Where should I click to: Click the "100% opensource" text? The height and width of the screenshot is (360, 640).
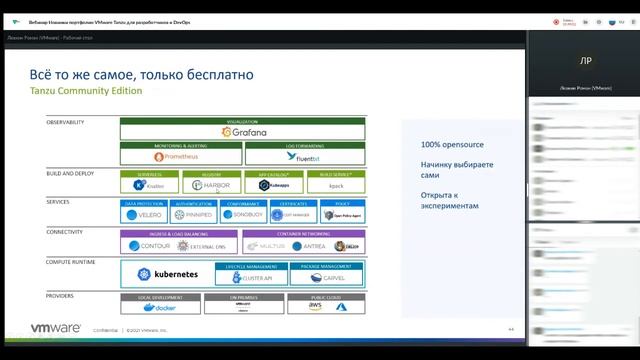pyautogui.click(x=452, y=144)
